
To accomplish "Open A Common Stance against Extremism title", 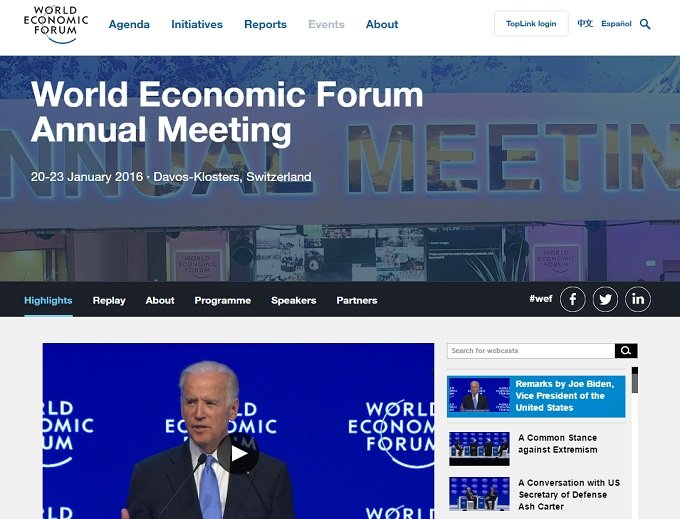I will [558, 444].
